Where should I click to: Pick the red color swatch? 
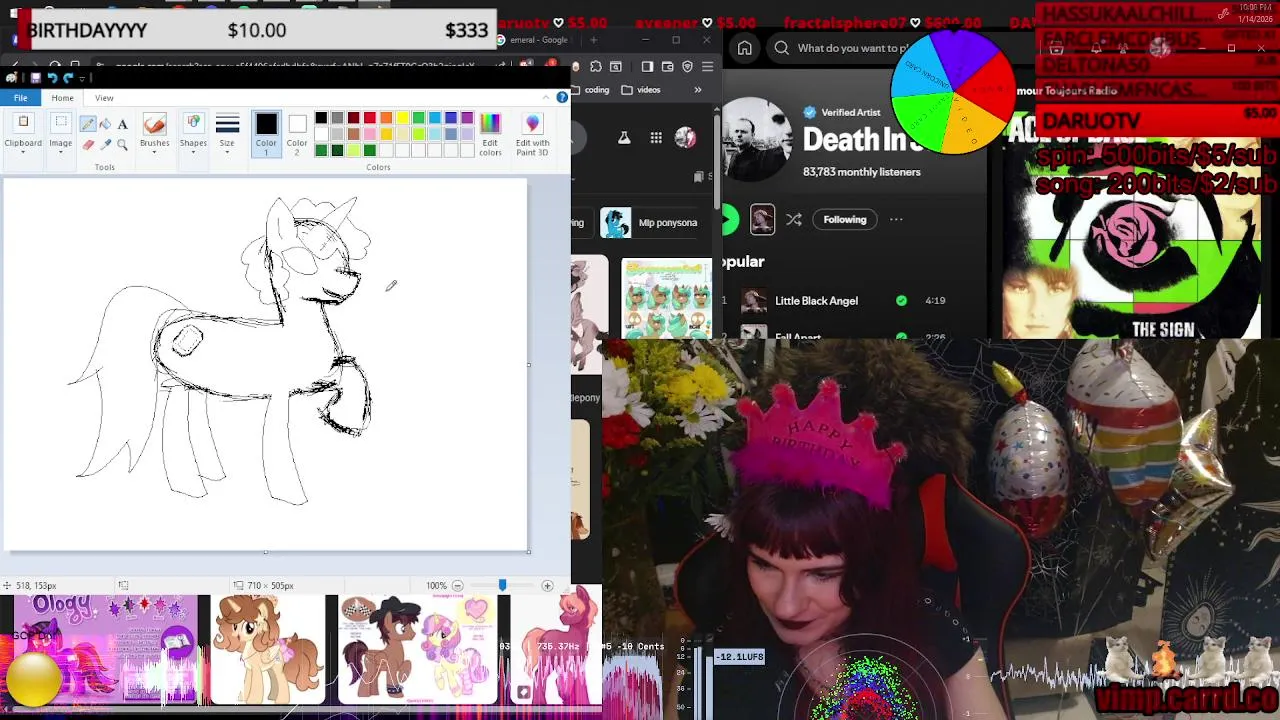(x=370, y=118)
